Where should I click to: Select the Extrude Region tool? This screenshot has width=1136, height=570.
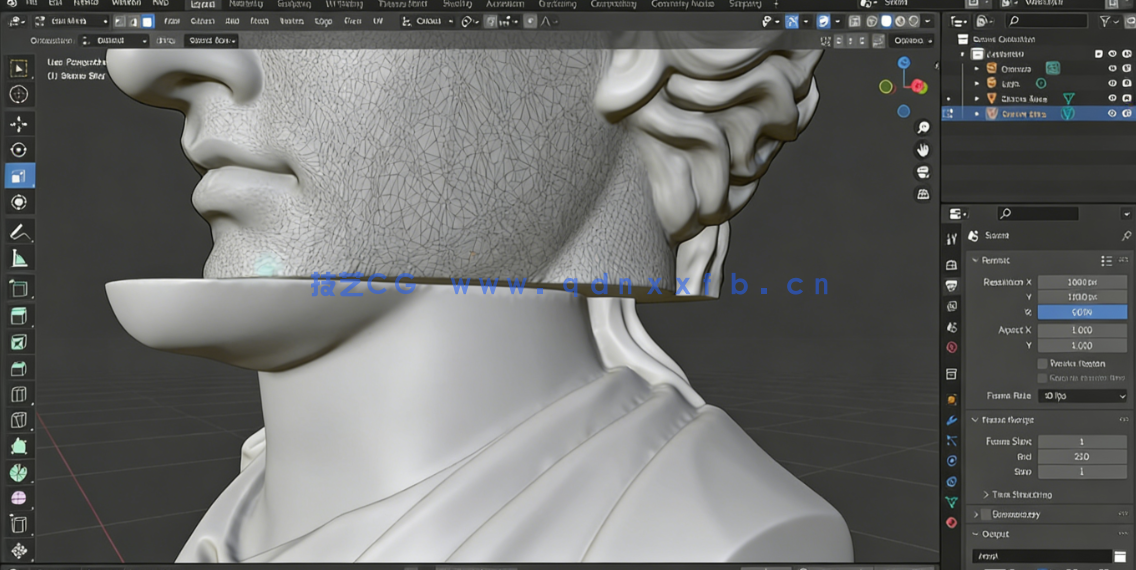point(19,316)
